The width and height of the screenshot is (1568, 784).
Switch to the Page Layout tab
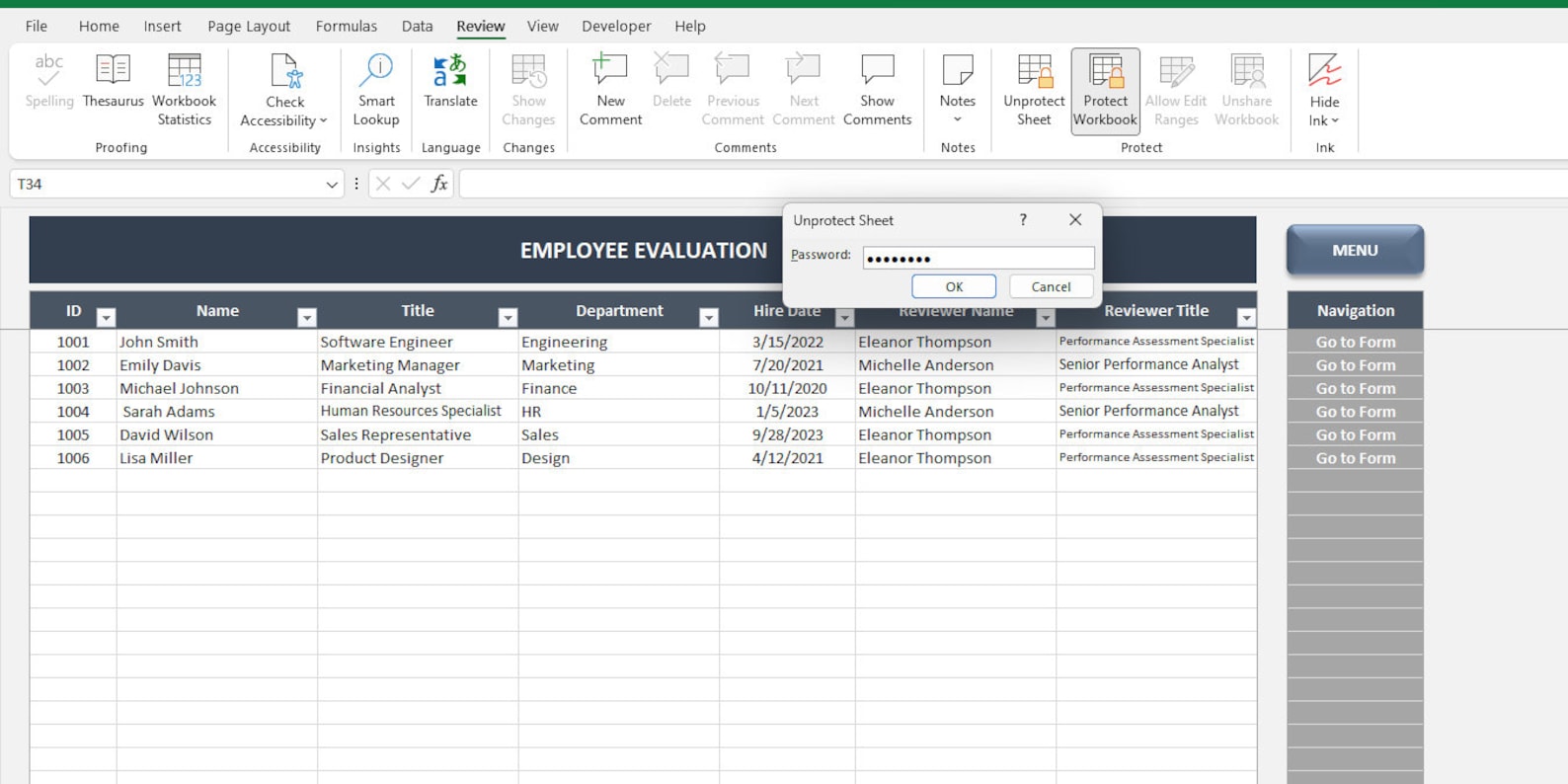[x=249, y=26]
